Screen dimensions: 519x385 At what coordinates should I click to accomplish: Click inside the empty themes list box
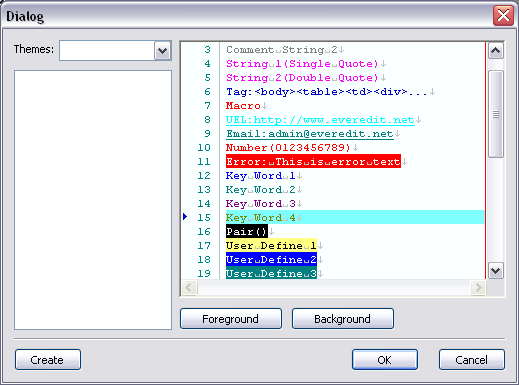click(93, 200)
